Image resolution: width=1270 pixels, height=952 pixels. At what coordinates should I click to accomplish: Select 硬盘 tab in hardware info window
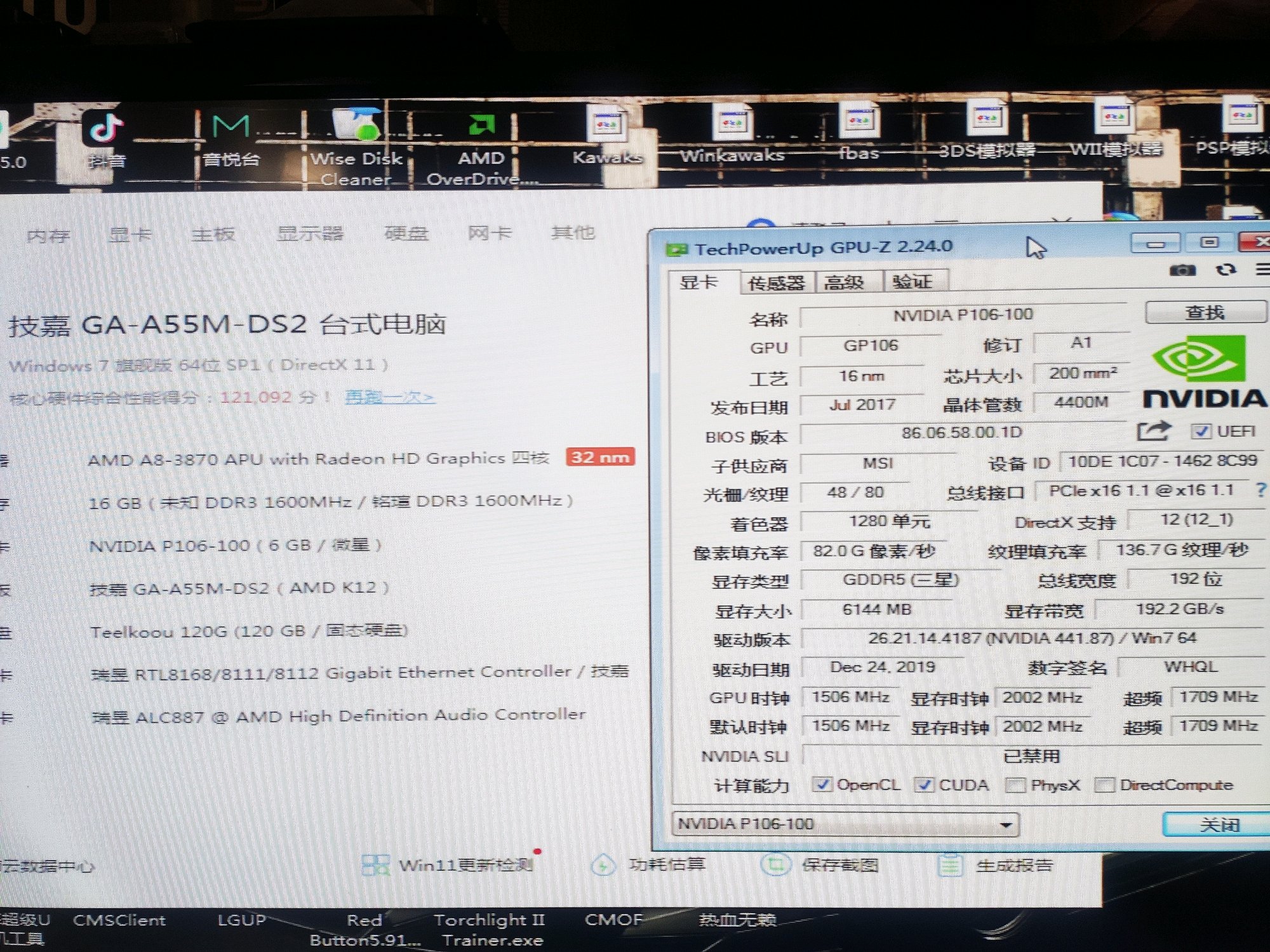pyautogui.click(x=406, y=234)
